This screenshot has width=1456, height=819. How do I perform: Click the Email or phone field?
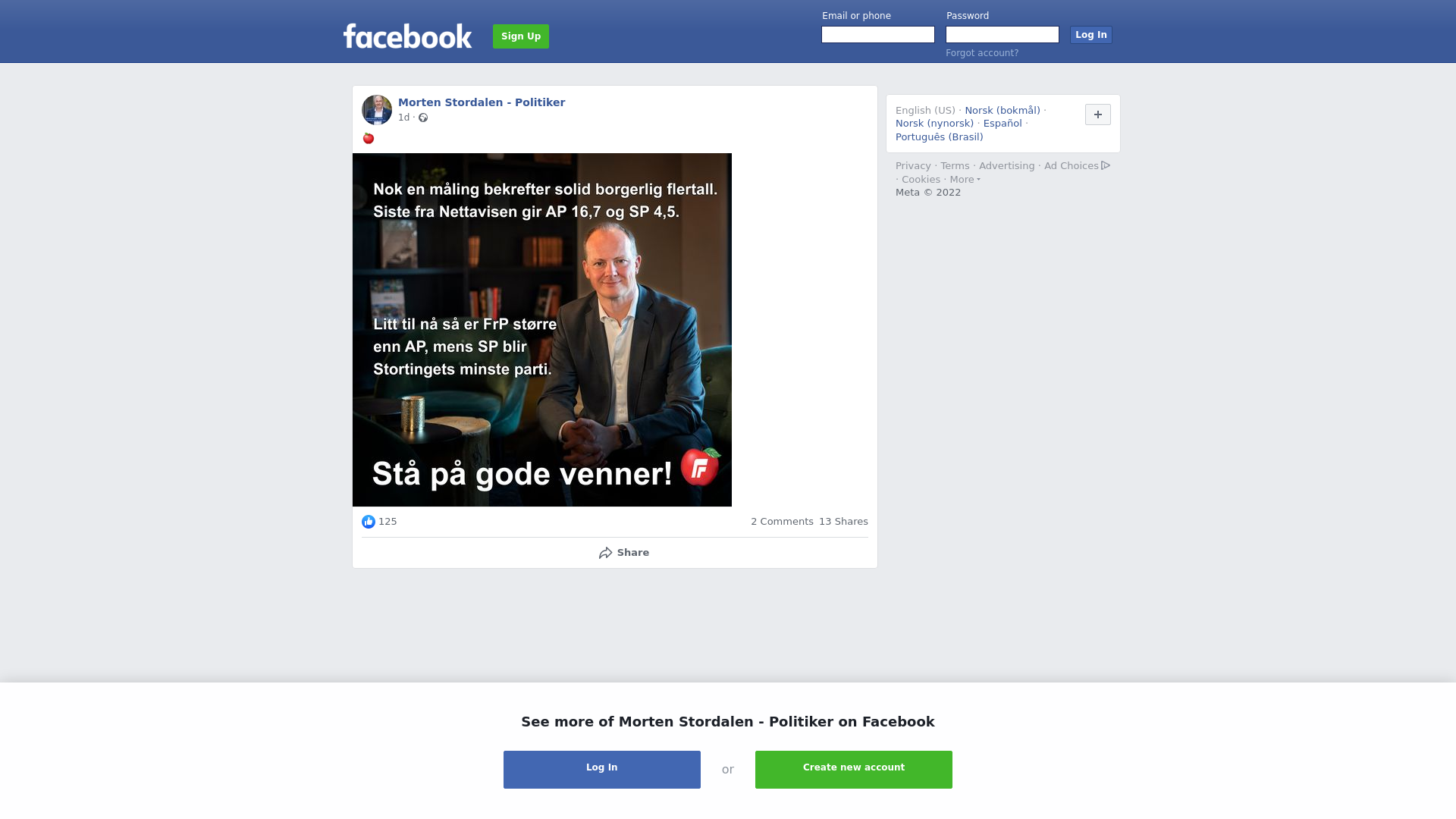click(878, 35)
